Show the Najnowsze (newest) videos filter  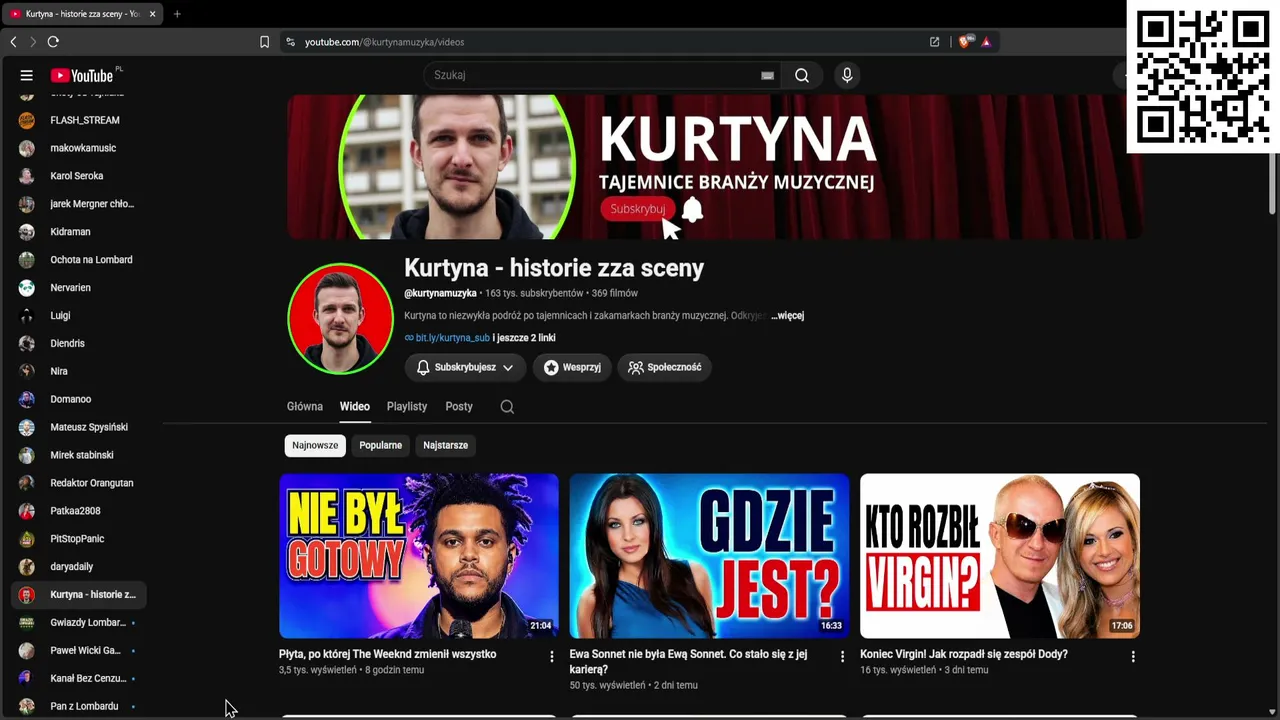coord(315,445)
